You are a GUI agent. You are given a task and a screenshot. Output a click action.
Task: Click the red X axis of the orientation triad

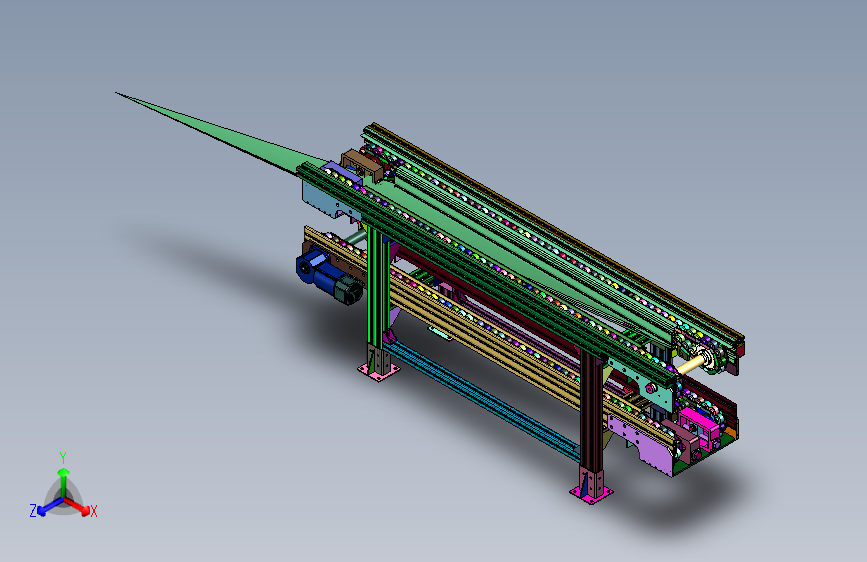[78, 506]
